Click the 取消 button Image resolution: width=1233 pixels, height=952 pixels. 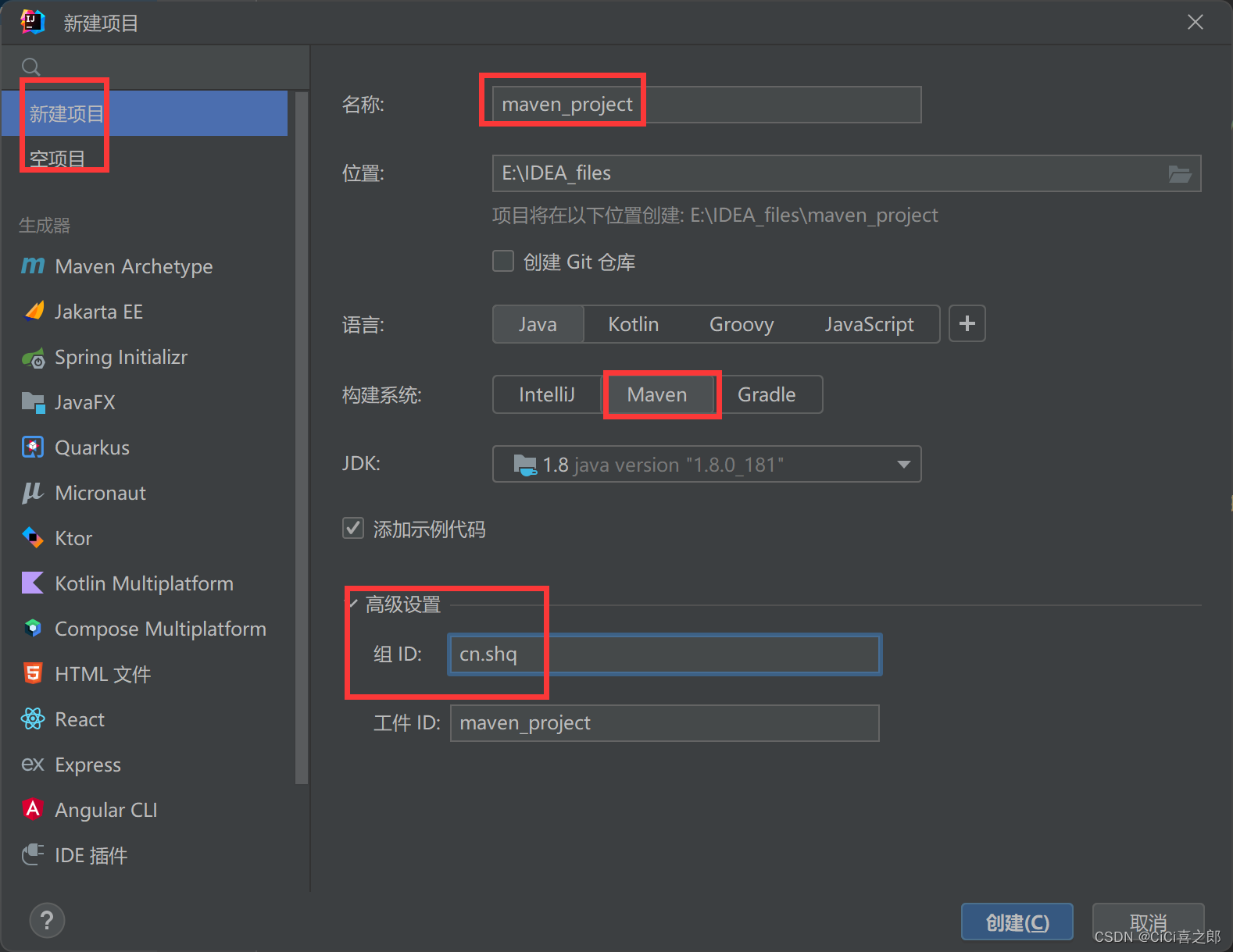pyautogui.click(x=1148, y=922)
